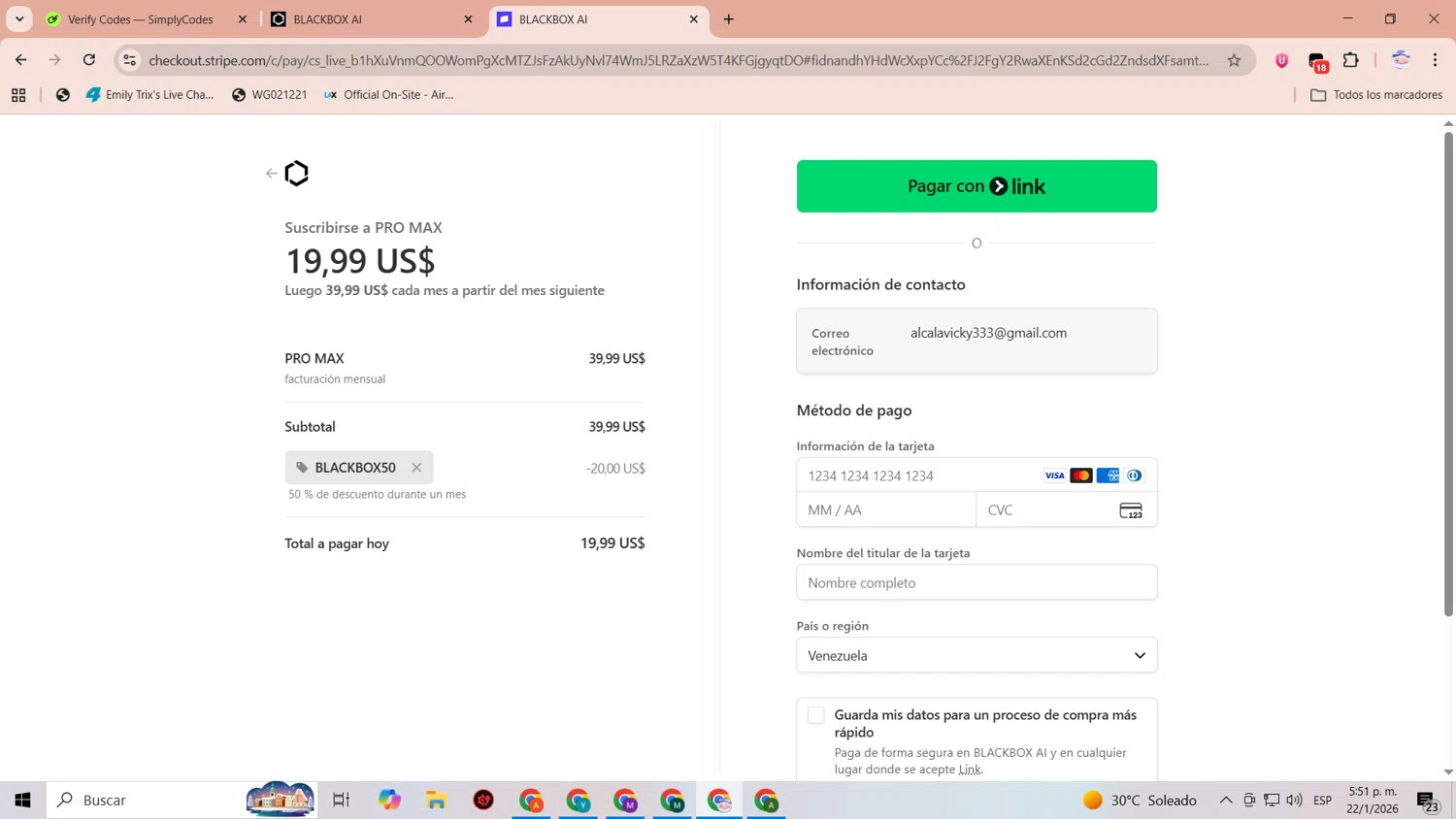This screenshot has height=819, width=1456.
Task: Show hidden tray icons chevron
Action: (x=1226, y=801)
